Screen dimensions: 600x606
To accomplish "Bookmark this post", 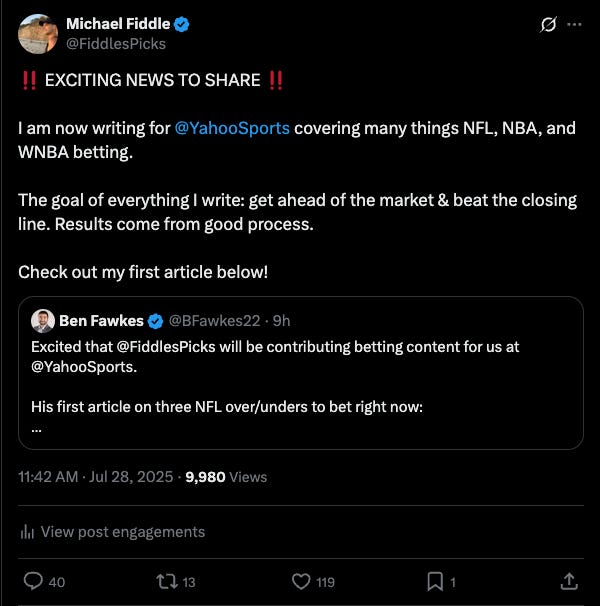I will [x=435, y=581].
